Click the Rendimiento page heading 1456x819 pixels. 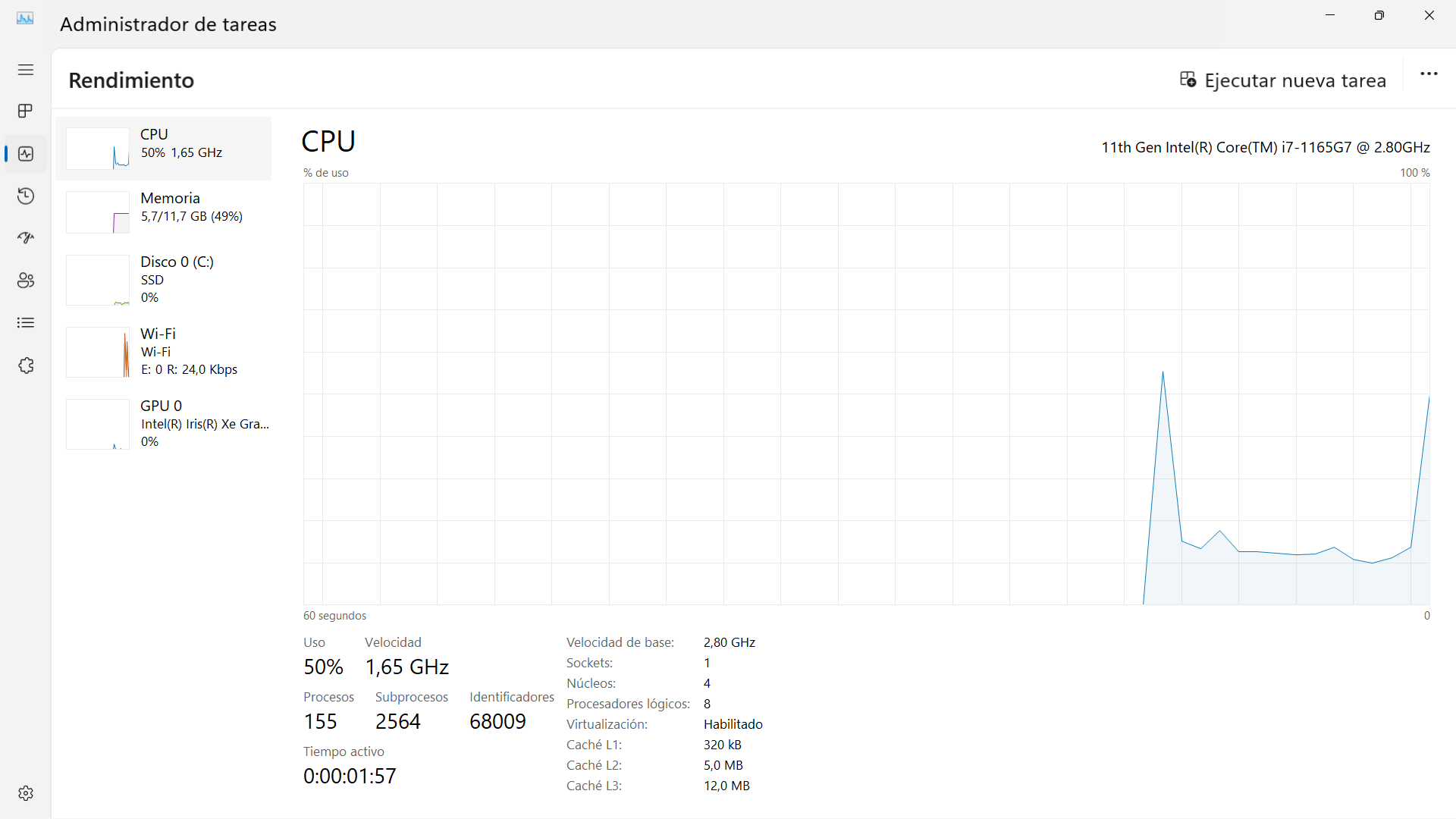[131, 80]
